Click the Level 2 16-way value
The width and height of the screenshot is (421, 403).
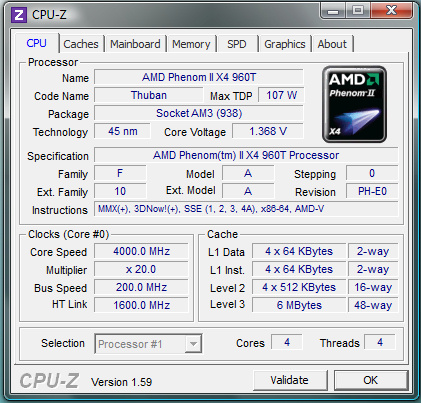pyautogui.click(x=373, y=287)
